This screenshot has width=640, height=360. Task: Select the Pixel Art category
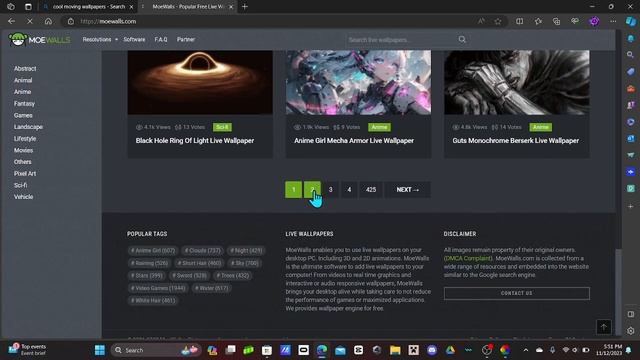25,173
